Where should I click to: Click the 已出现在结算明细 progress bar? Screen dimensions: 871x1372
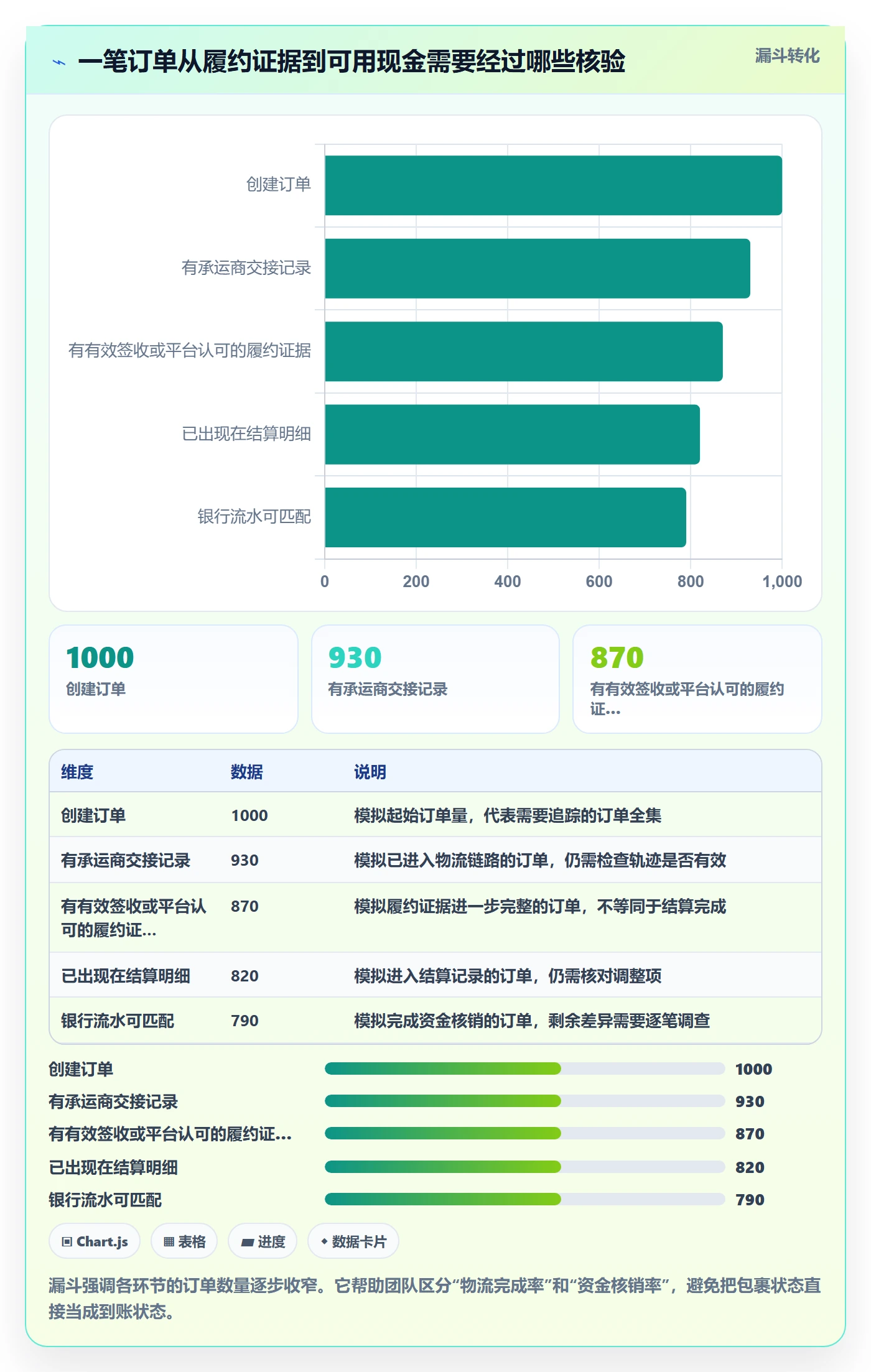524,1167
